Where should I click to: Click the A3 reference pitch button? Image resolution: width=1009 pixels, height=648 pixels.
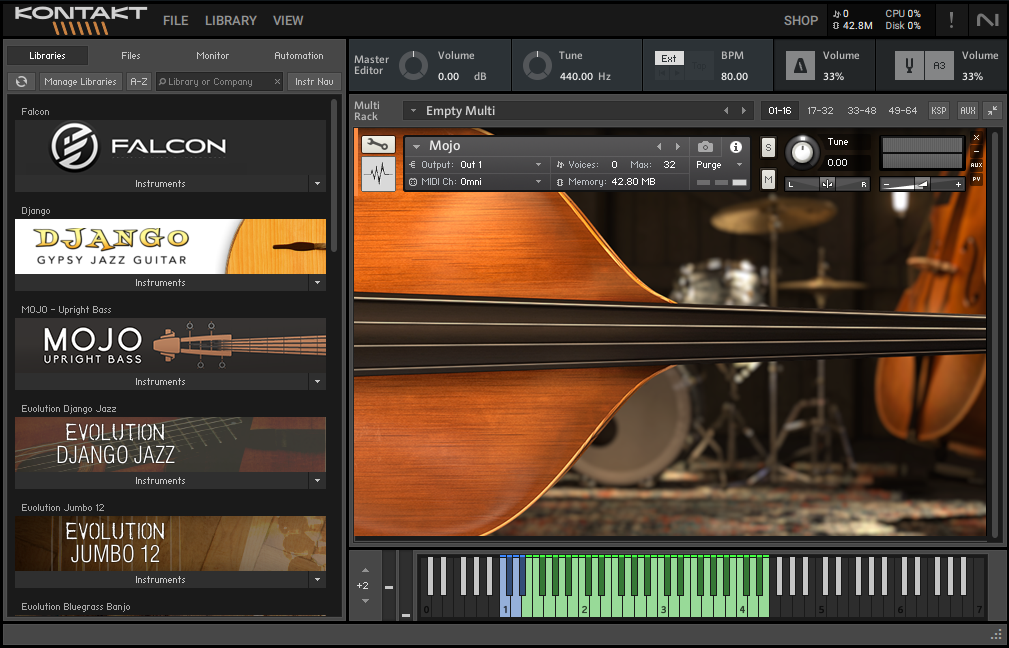click(939, 66)
